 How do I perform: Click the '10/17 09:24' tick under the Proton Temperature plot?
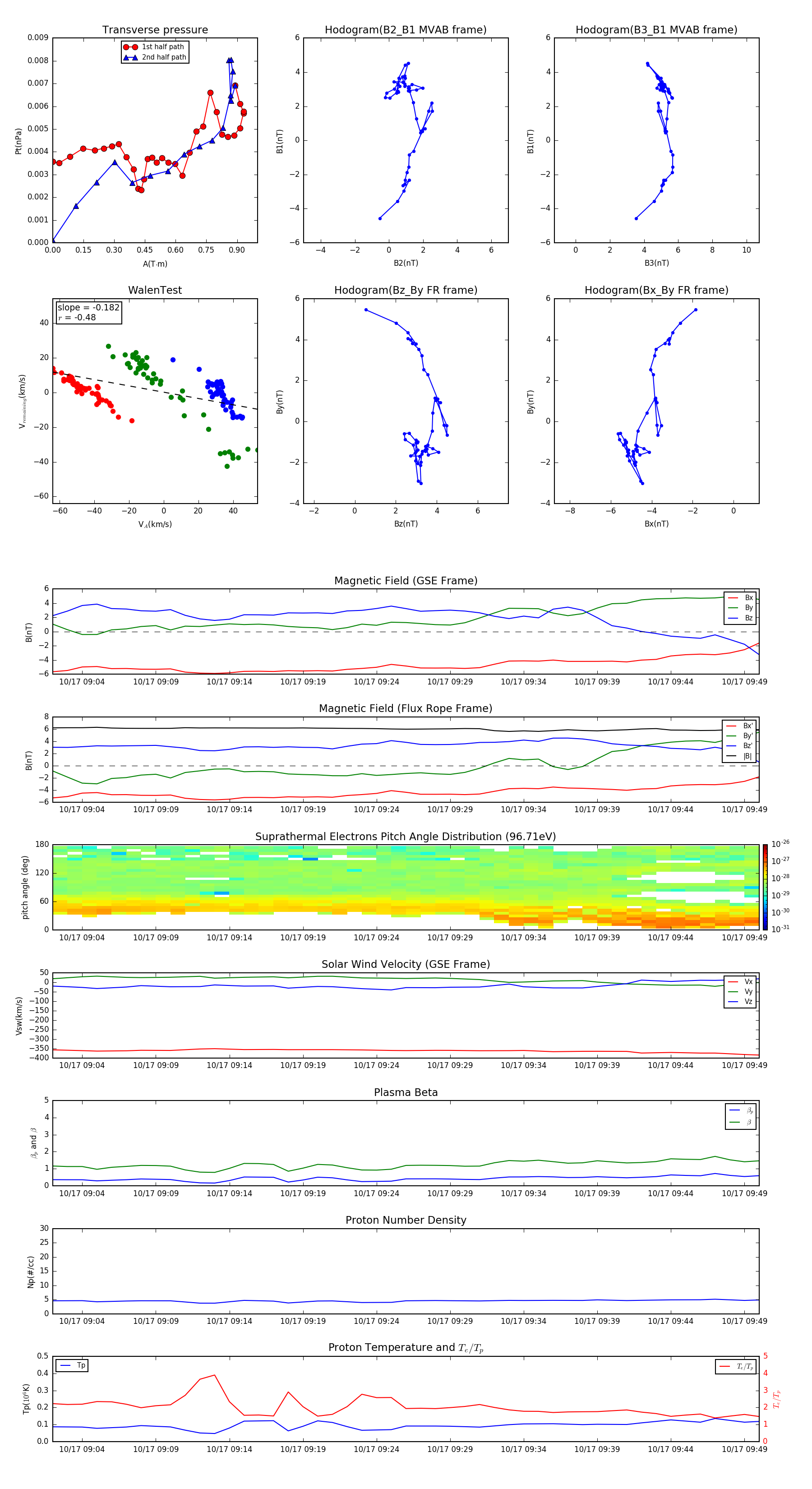coord(376,1449)
